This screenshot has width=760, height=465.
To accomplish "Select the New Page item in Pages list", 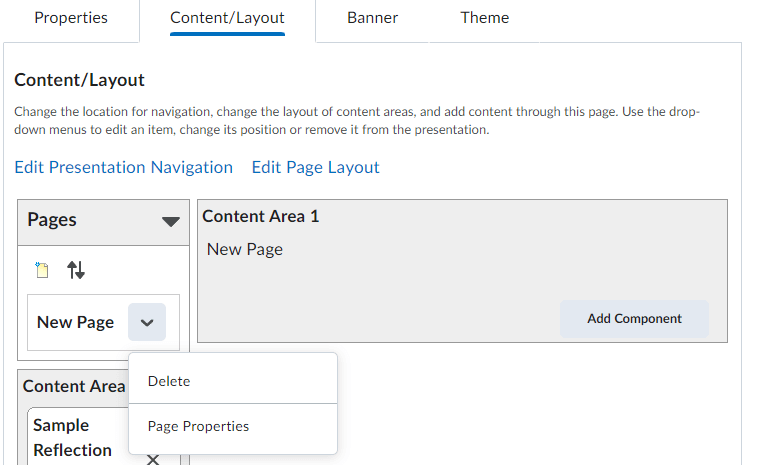I will 75,322.
